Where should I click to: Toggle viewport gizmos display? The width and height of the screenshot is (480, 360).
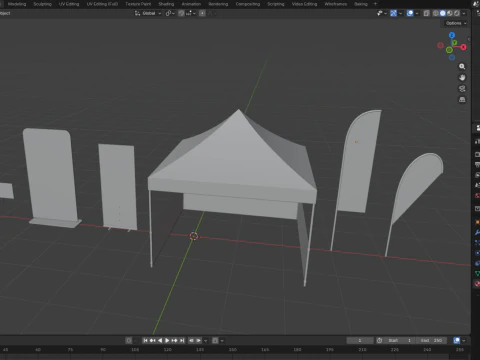pos(393,13)
